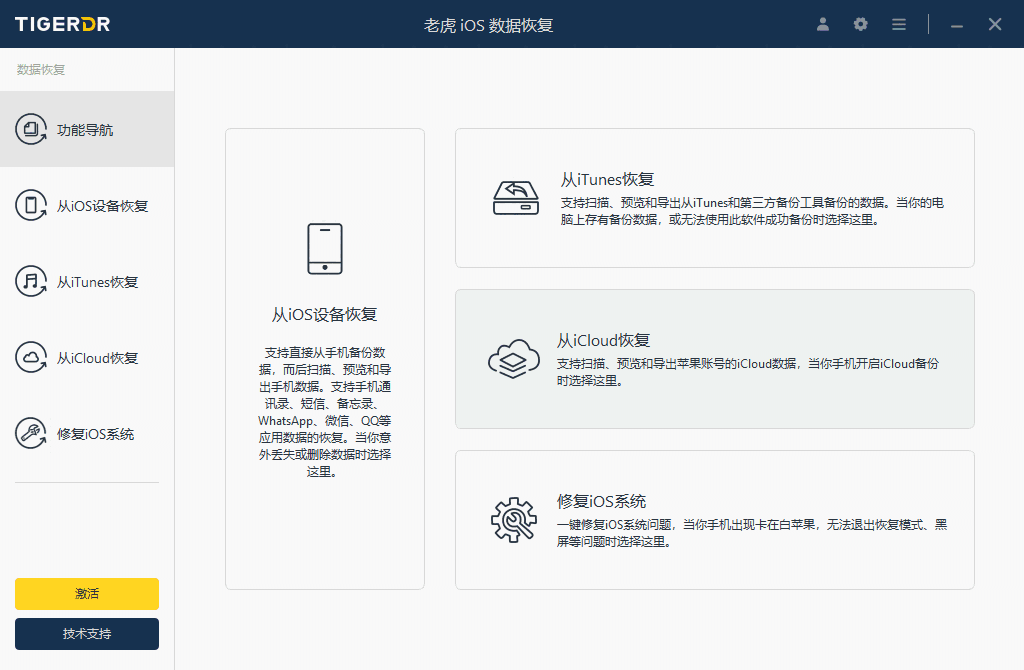Open the 从iTunes恢复 recovery card
The image size is (1024, 670).
point(715,196)
